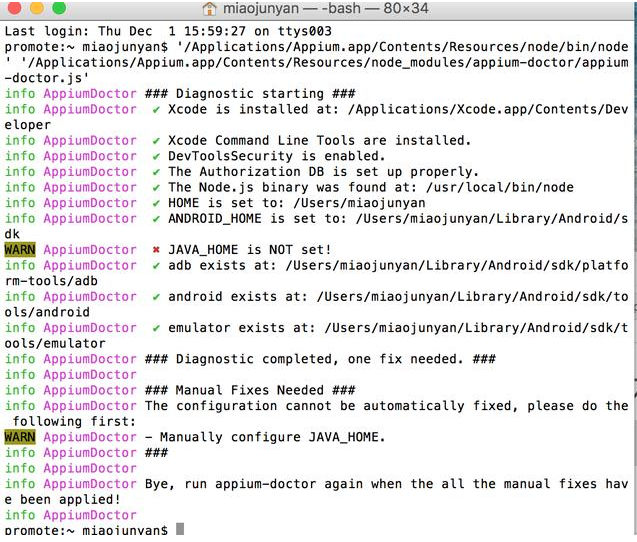This screenshot has height=542, width=637.
Task: Click the checkmark beside adb exists line
Action: (156, 265)
